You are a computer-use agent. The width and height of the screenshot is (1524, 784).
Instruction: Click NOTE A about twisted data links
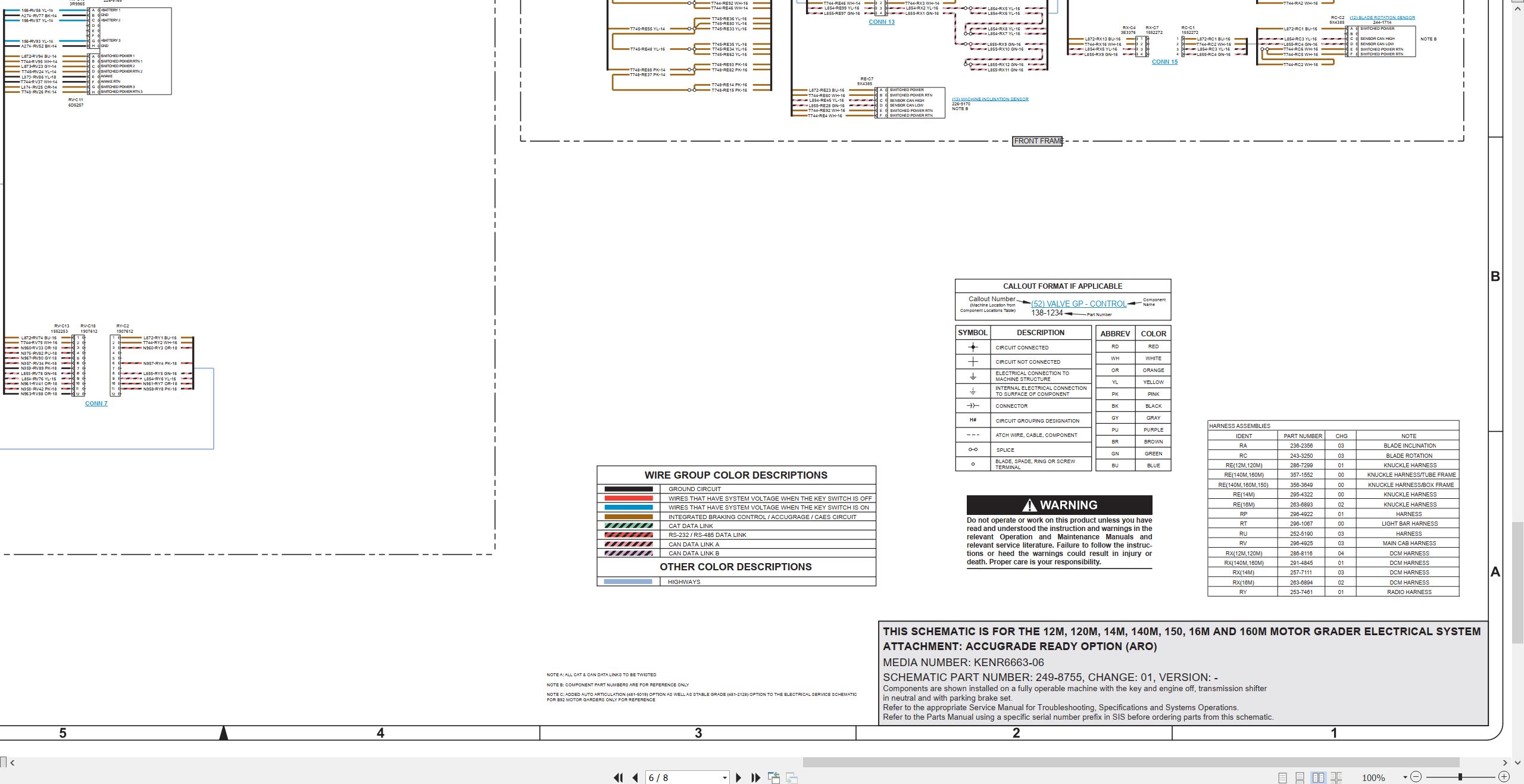(x=601, y=675)
